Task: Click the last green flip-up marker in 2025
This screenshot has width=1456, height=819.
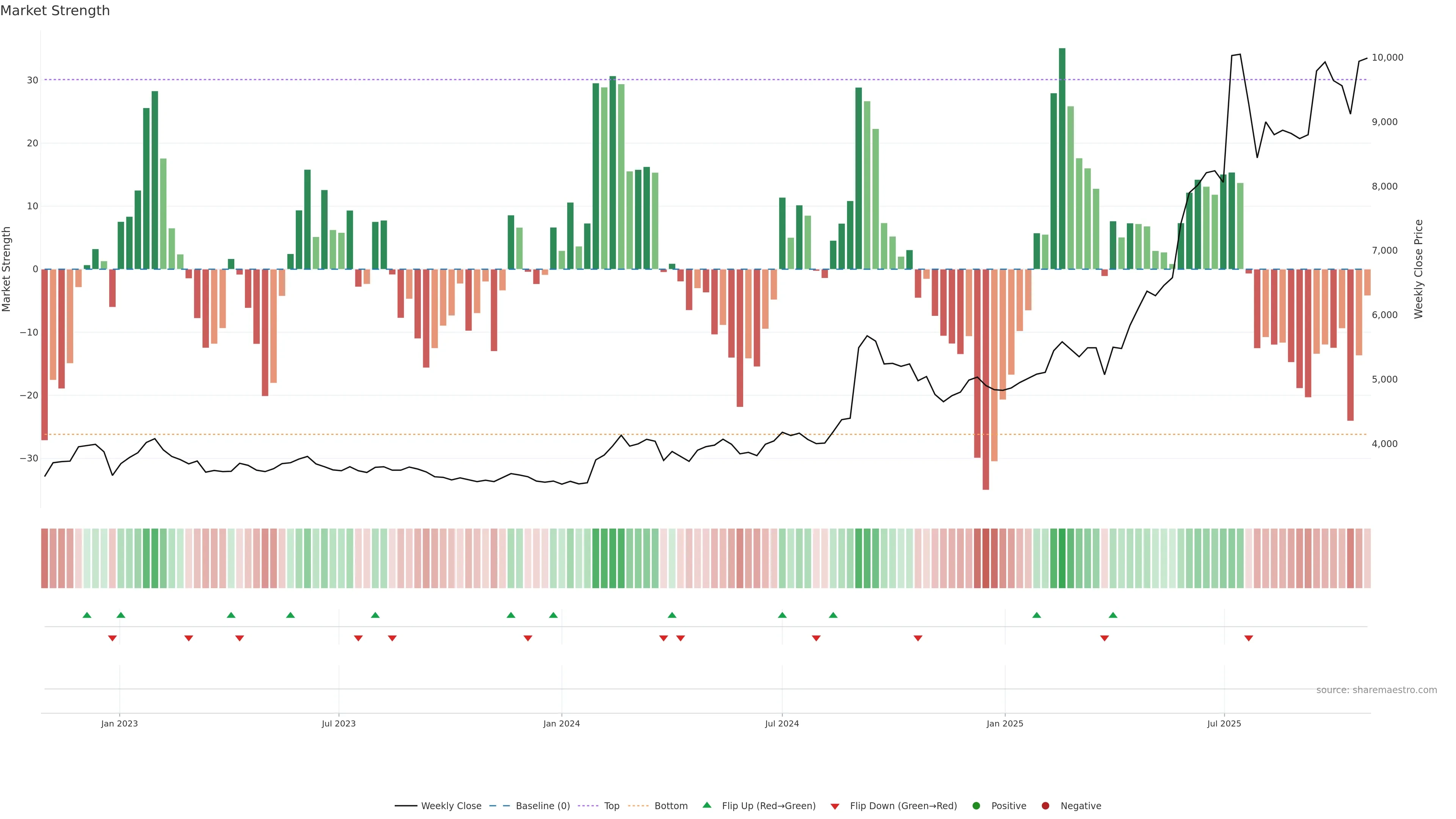Action: [x=1113, y=615]
